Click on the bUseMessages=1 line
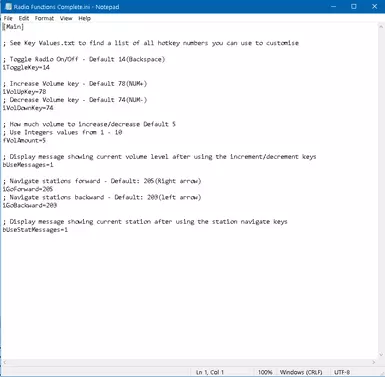The image size is (385, 377). pyautogui.click(x=28, y=165)
